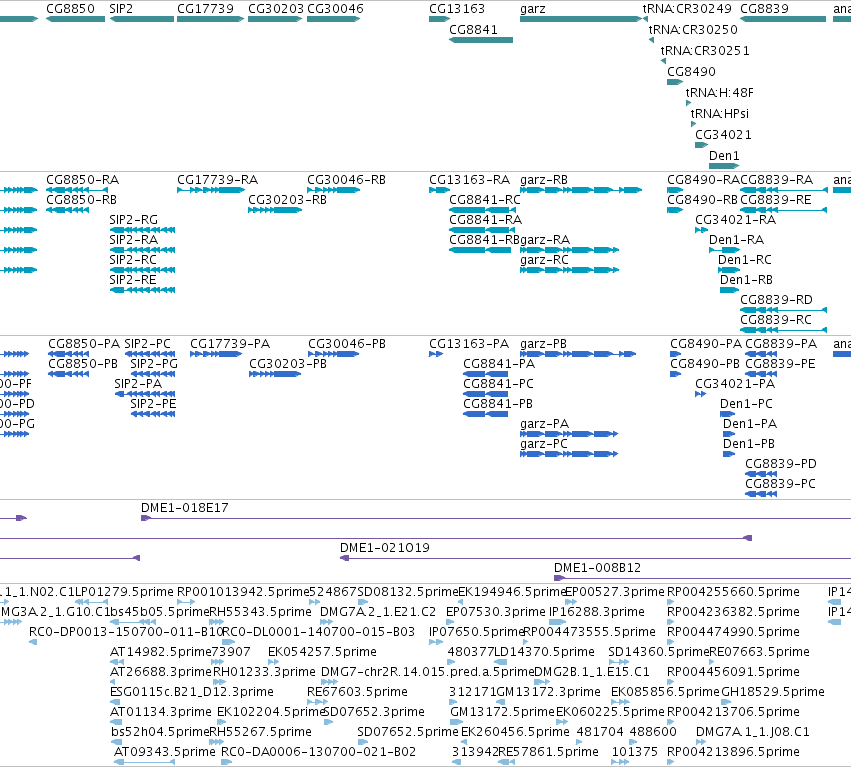Click the Den1-PA protein
Viewport: 851px width, 767px height.
tap(729, 434)
